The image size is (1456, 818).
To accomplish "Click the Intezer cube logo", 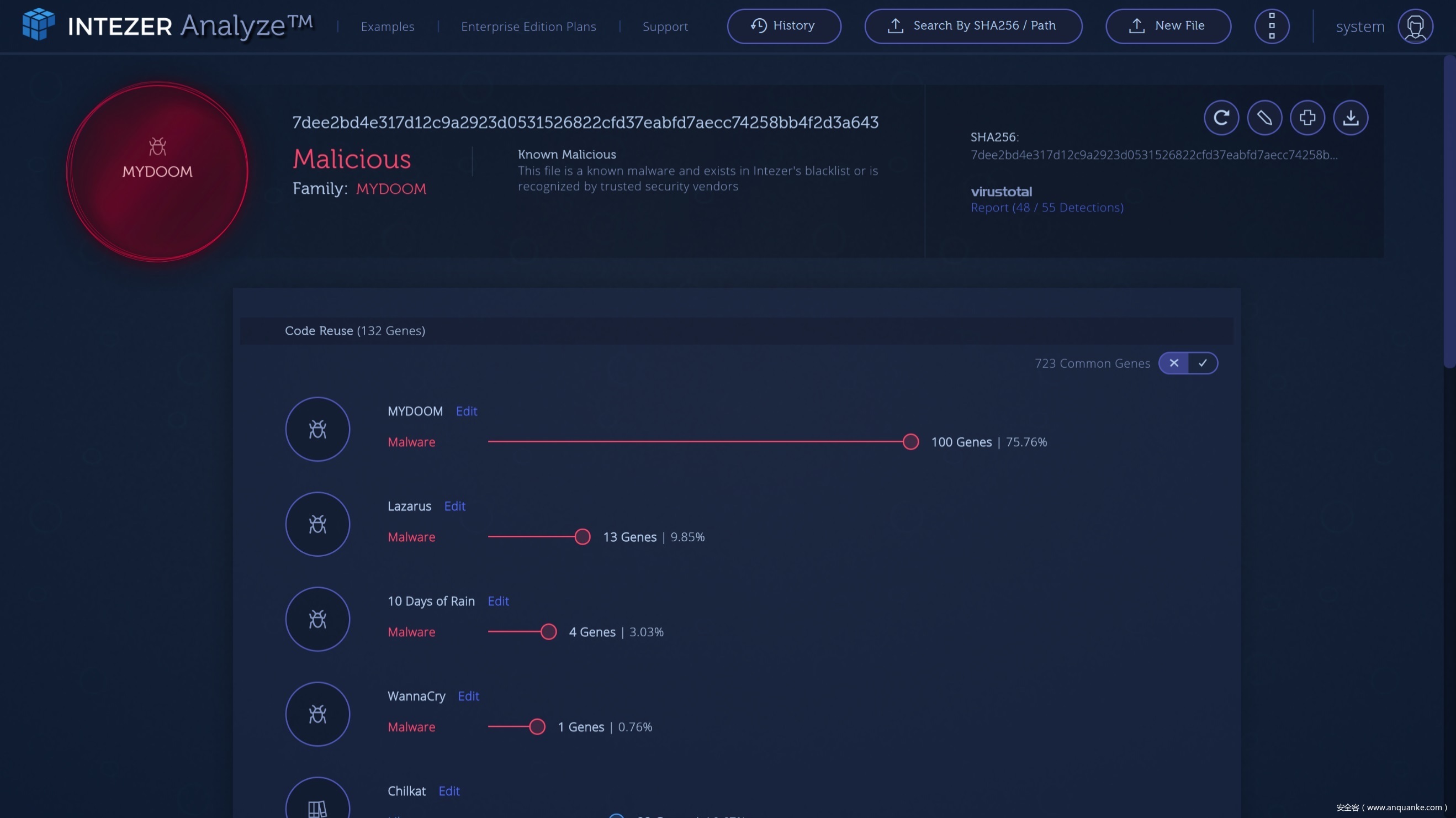I will 39,24.
